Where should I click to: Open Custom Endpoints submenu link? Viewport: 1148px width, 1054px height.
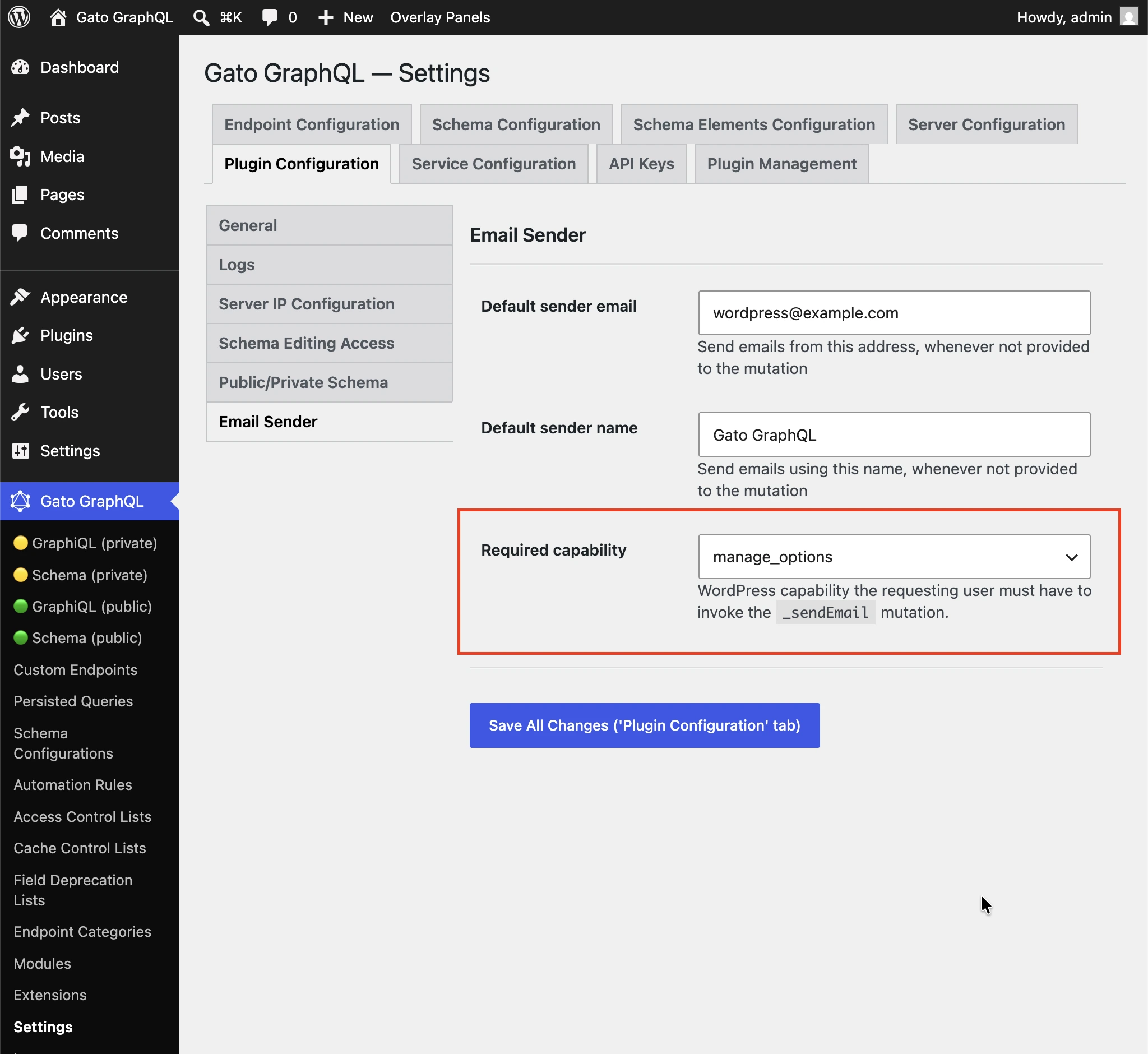[x=75, y=669]
